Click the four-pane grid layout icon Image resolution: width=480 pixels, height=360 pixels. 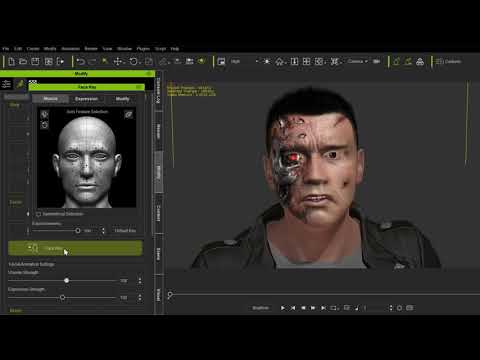(306, 62)
